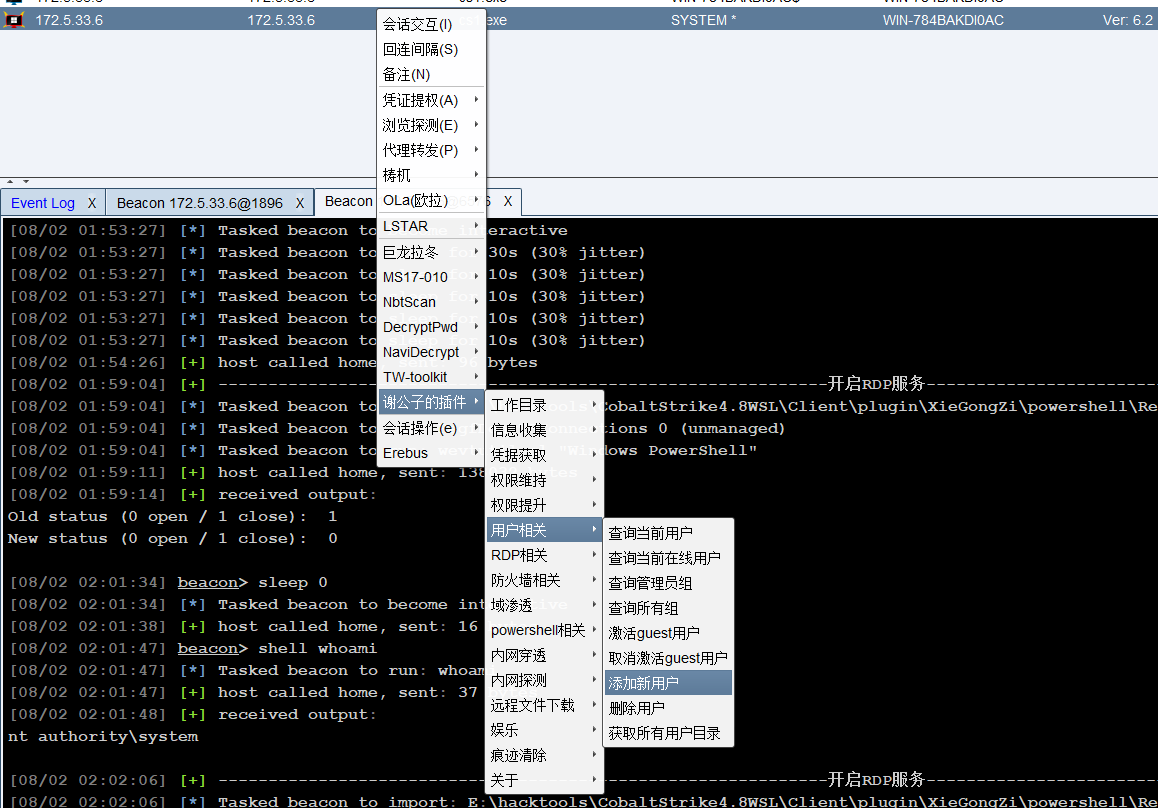Screen dimensions: 1158x808
Task: Open the LSTAR submenu
Action: [x=431, y=226]
